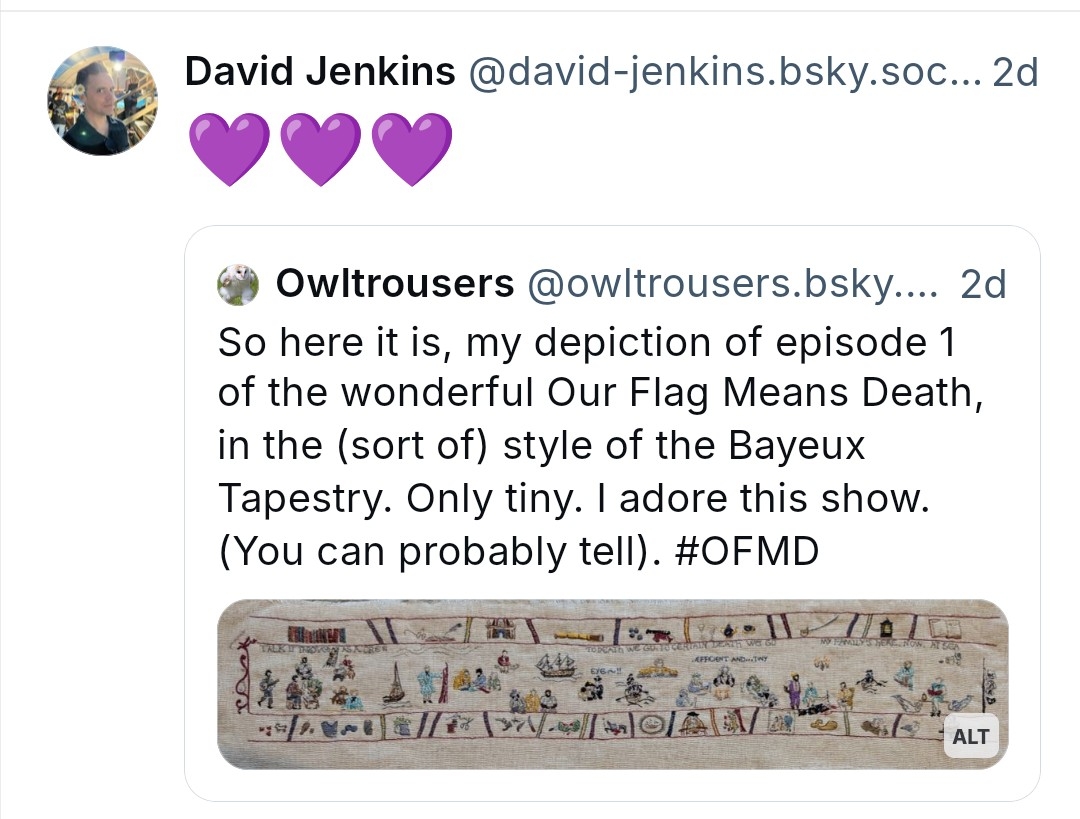
Task: Show the image ALT text badge
Action: (970, 738)
